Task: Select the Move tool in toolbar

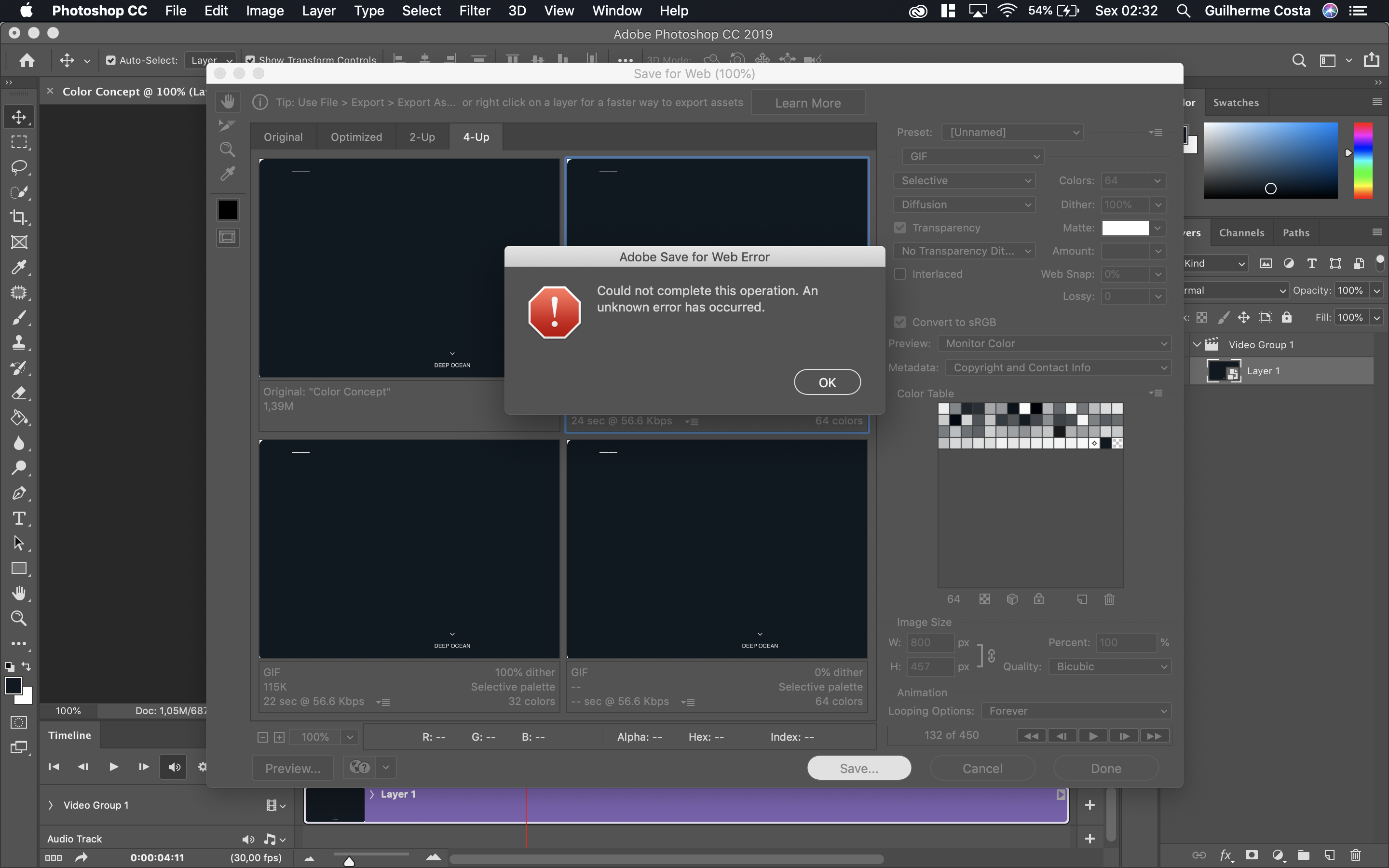Action: click(x=19, y=117)
